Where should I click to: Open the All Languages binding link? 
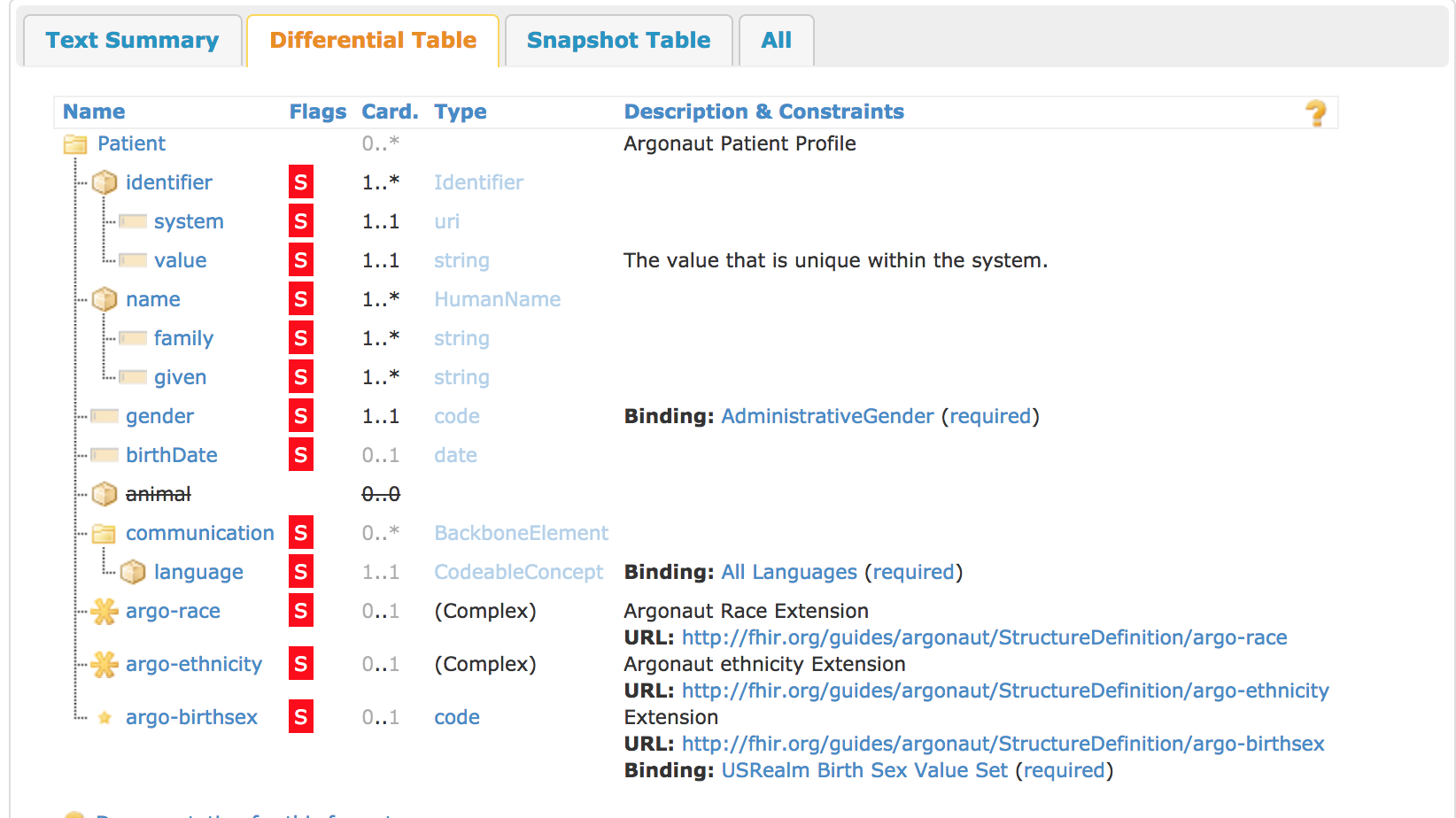coord(789,572)
